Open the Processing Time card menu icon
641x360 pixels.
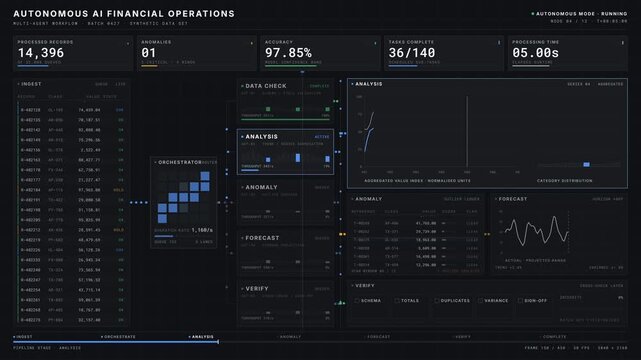point(623,42)
